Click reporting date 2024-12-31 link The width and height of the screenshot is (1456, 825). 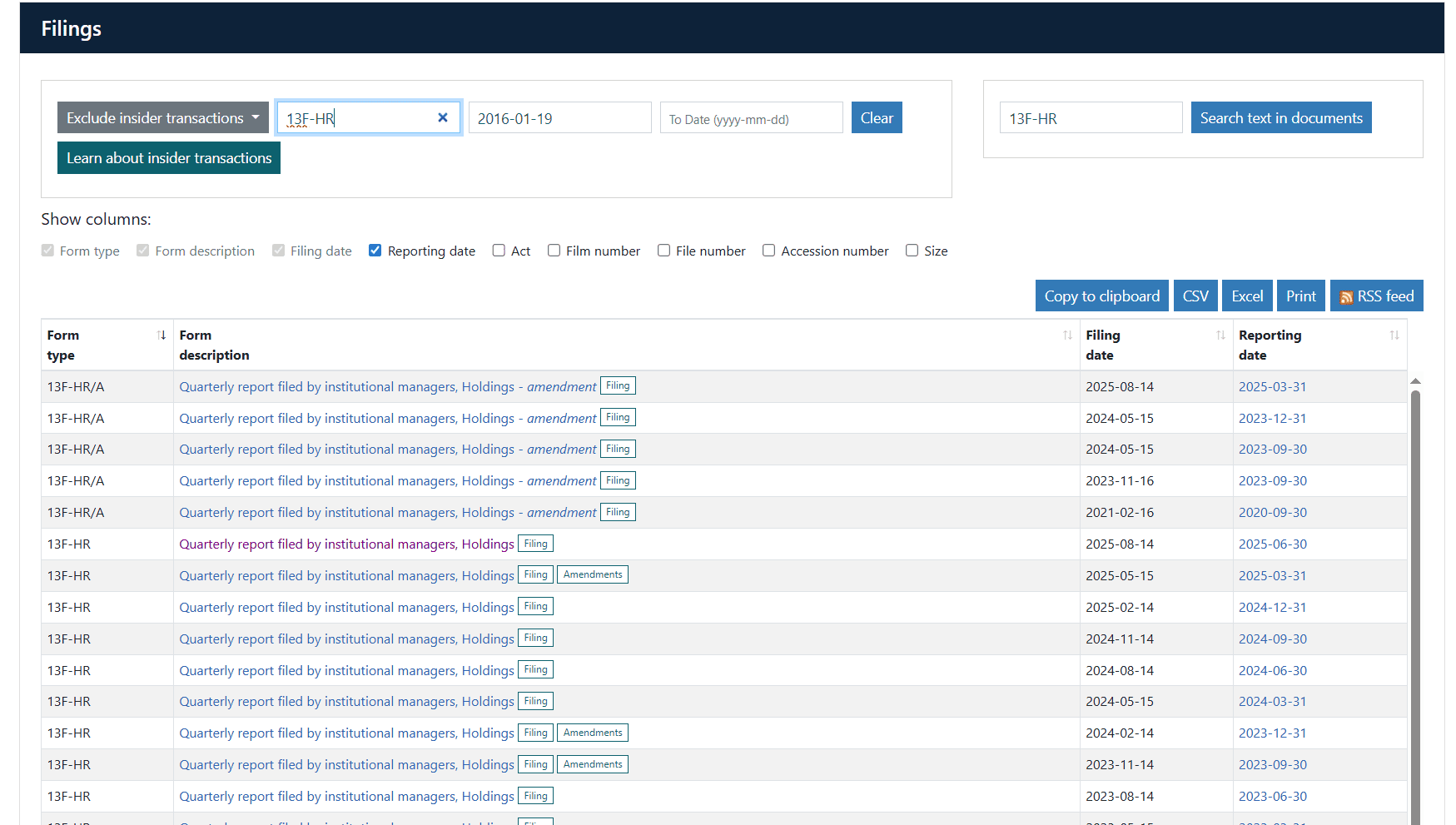(1273, 607)
